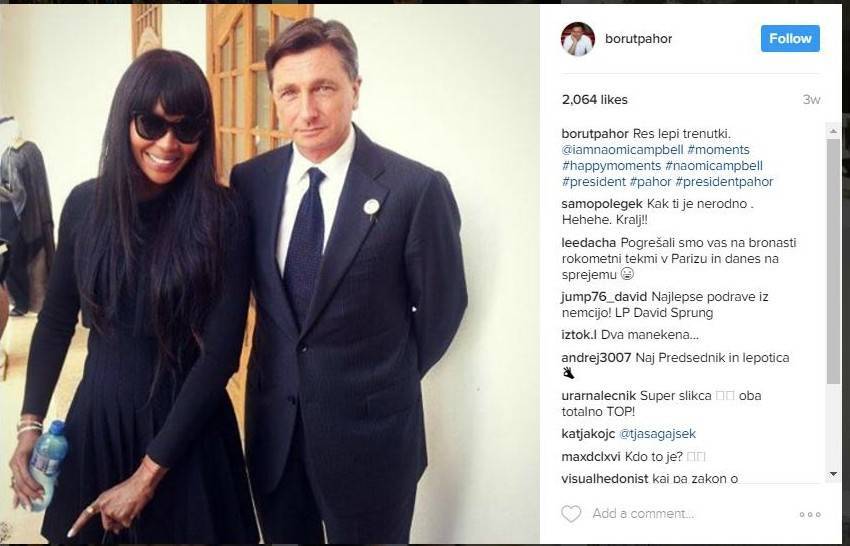Screen dimensions: 850x546
Task: Like the post with the heart icon
Action: click(571, 513)
